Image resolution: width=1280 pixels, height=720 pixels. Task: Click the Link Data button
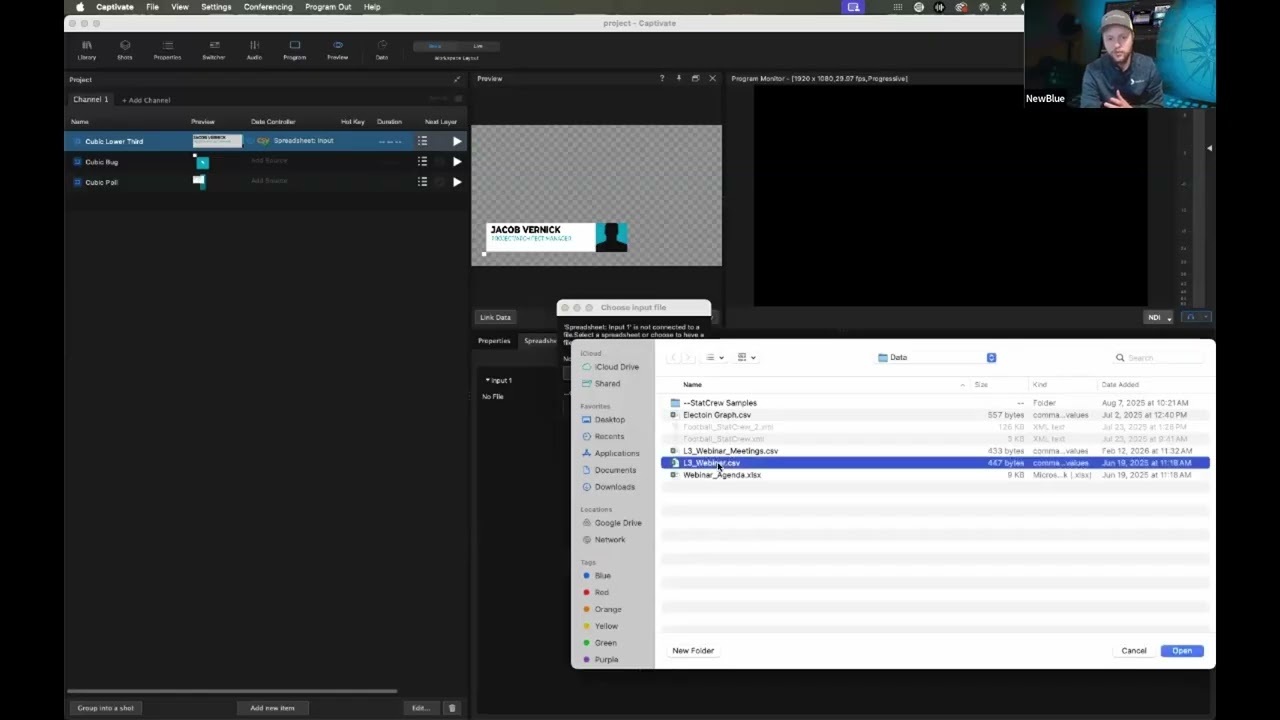coord(495,317)
